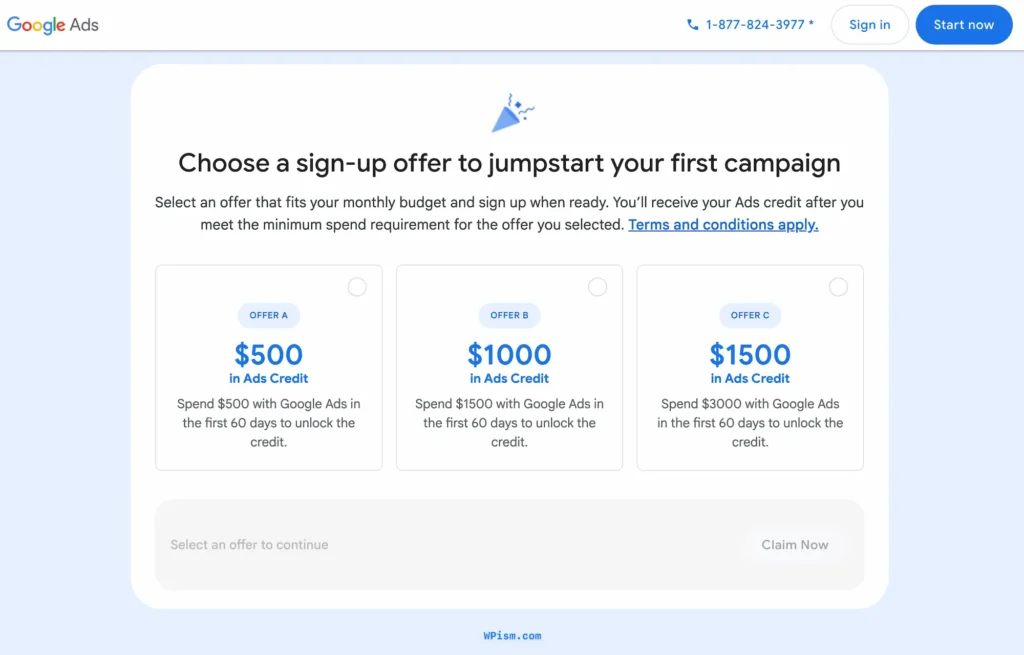Click the Start now button
The height and width of the screenshot is (655, 1024).
[963, 25]
